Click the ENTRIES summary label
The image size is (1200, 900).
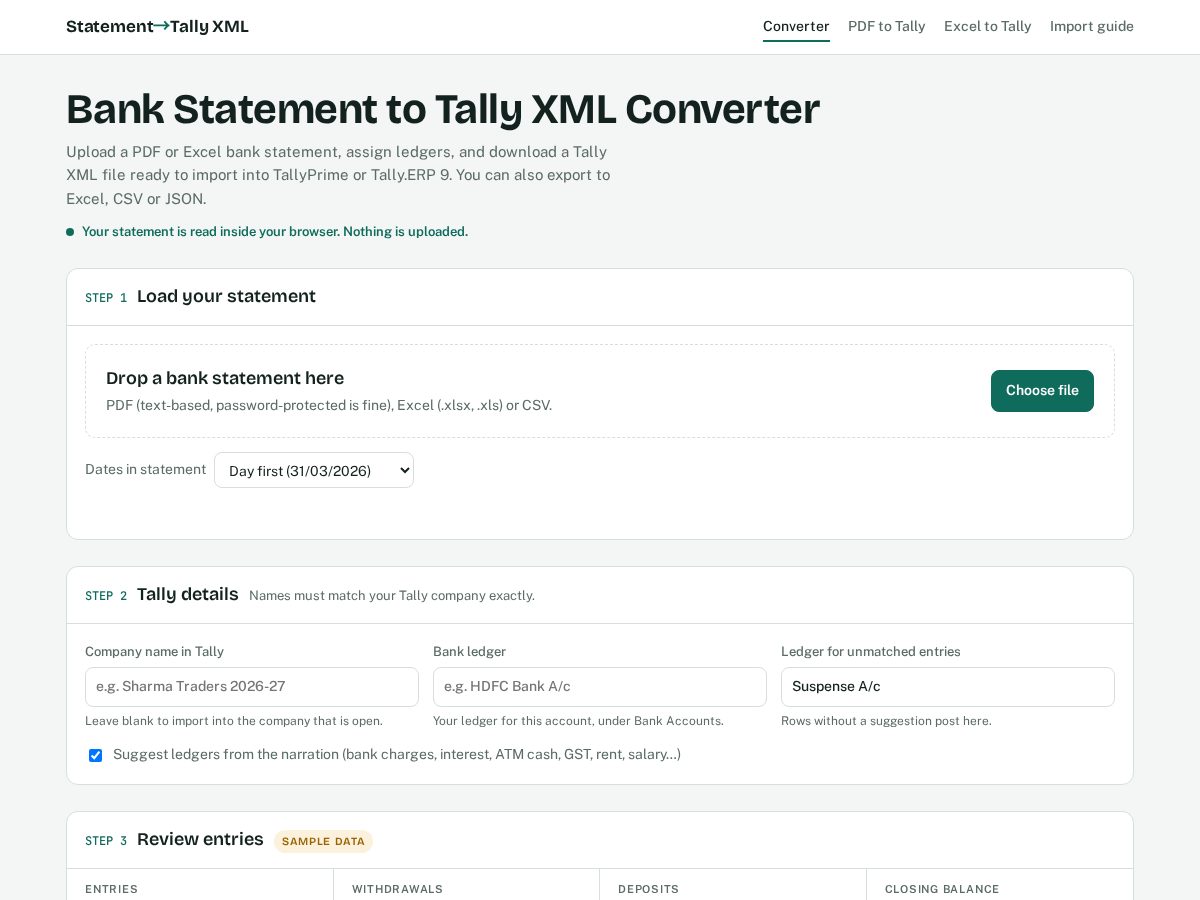click(x=111, y=889)
